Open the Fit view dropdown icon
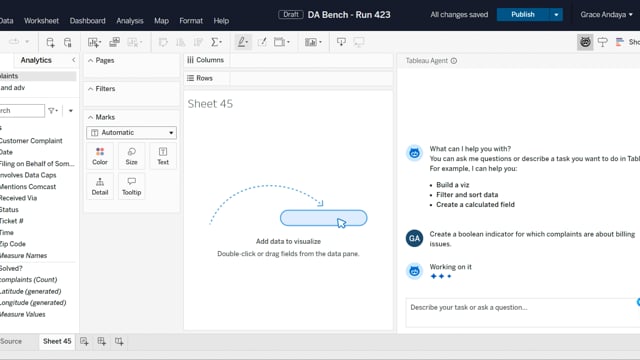 [282, 42]
